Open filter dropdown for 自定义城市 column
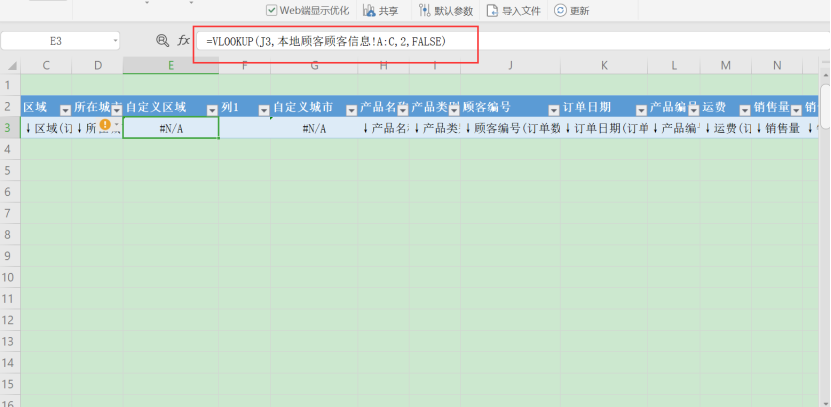 [351, 110]
